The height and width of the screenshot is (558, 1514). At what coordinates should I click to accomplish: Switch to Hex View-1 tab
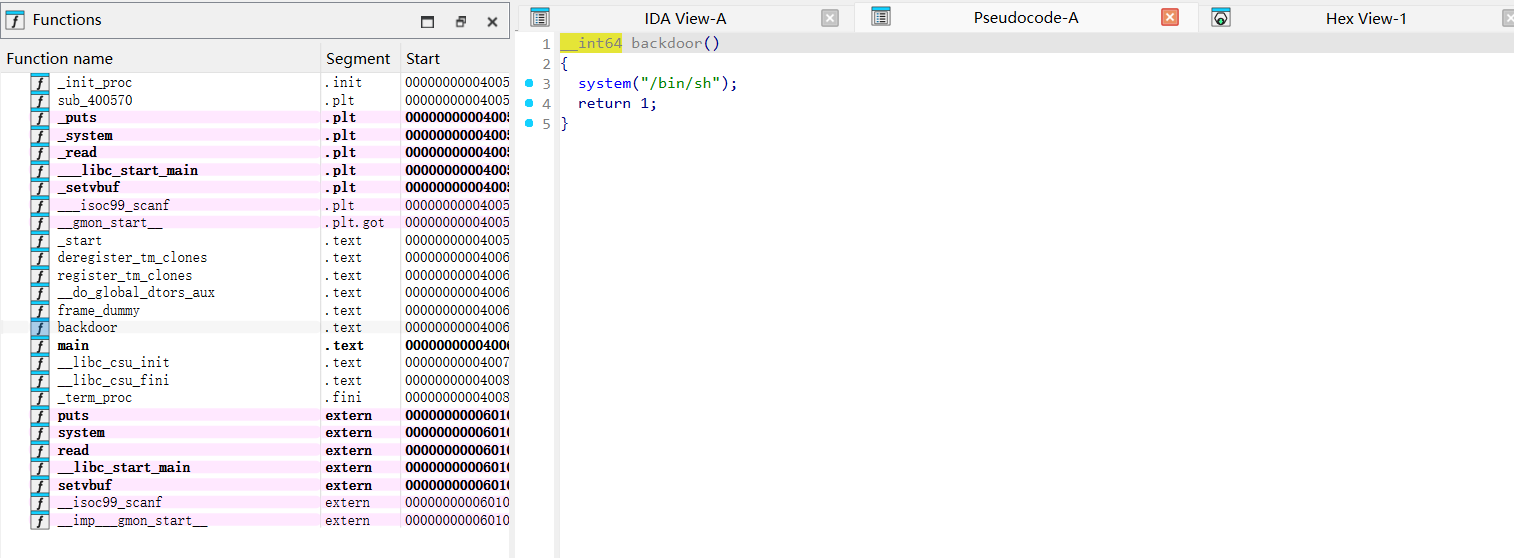[x=1366, y=18]
